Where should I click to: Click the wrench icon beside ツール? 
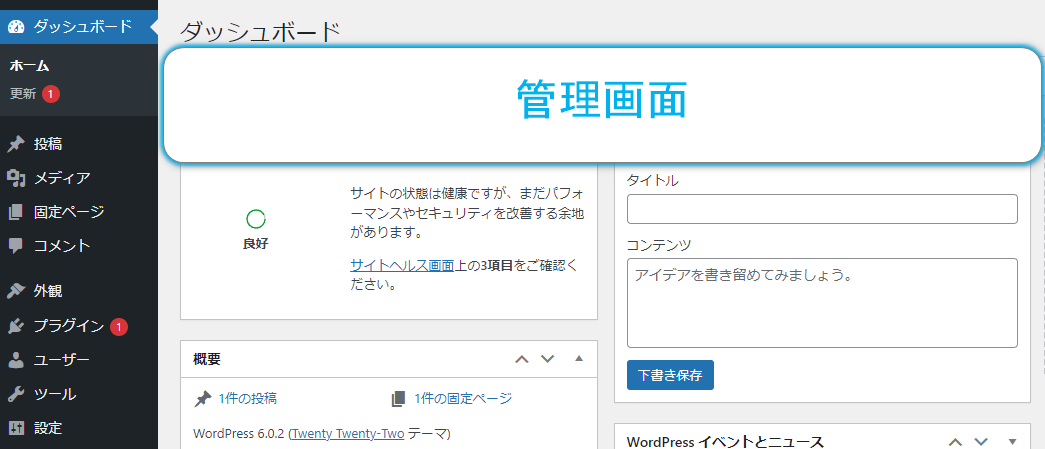(x=16, y=394)
